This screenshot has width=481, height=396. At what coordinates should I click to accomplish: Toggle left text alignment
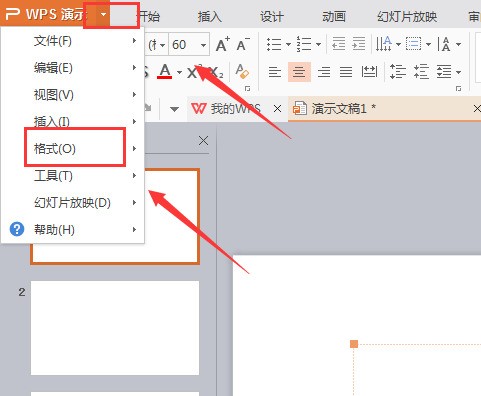click(275, 72)
